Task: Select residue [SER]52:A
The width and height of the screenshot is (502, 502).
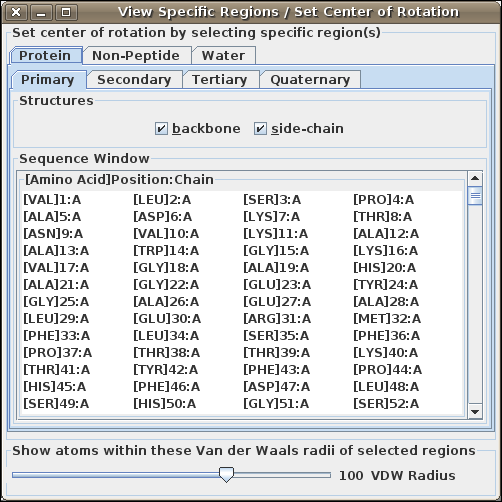Action: pos(386,404)
